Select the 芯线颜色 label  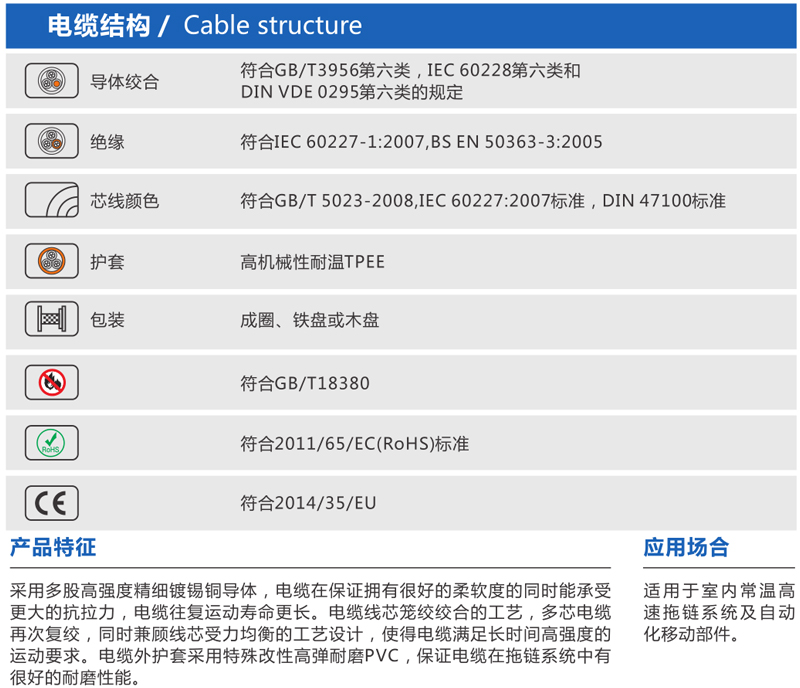point(125,201)
